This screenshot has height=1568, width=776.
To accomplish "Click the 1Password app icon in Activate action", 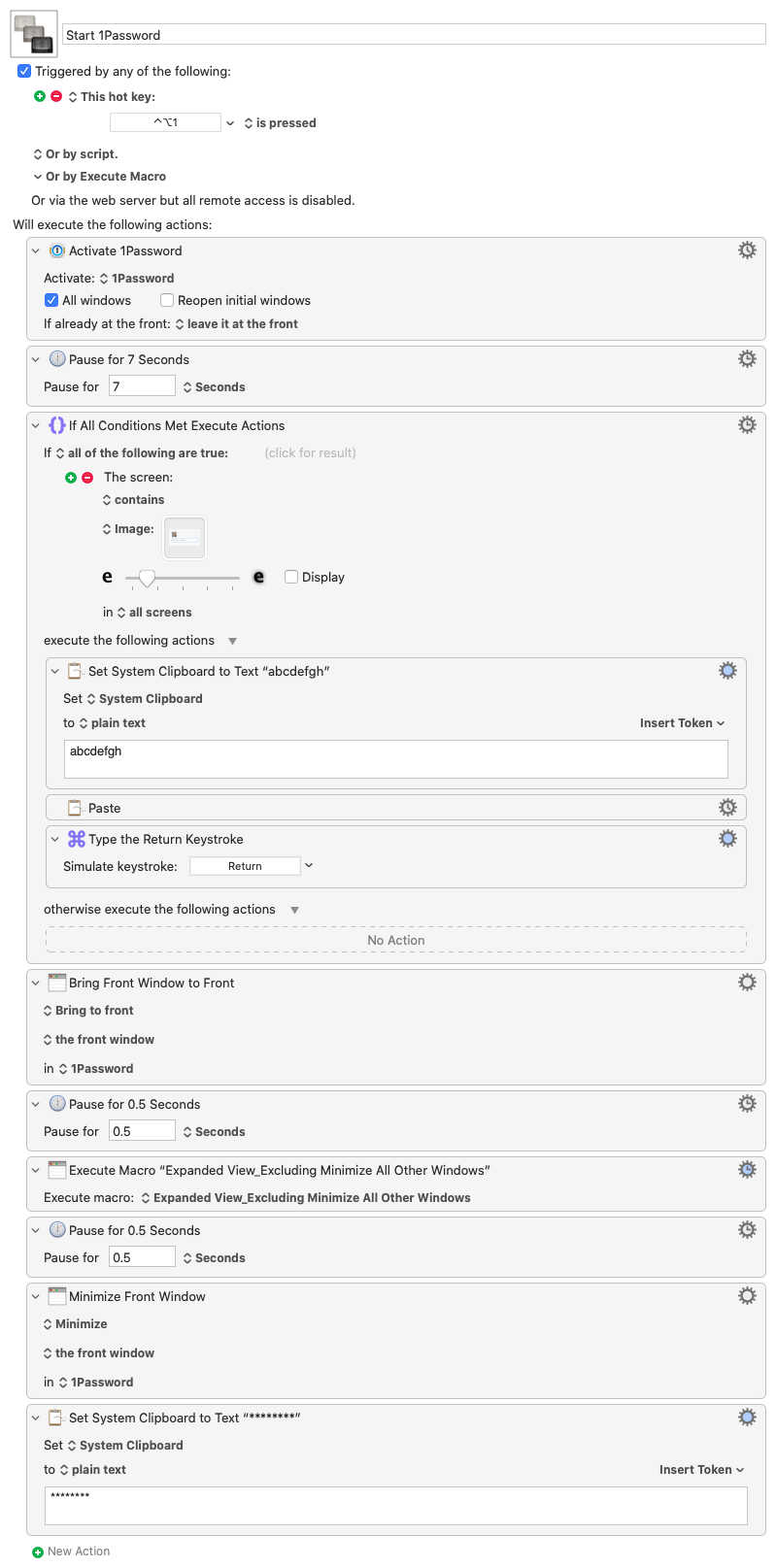I will click(57, 250).
